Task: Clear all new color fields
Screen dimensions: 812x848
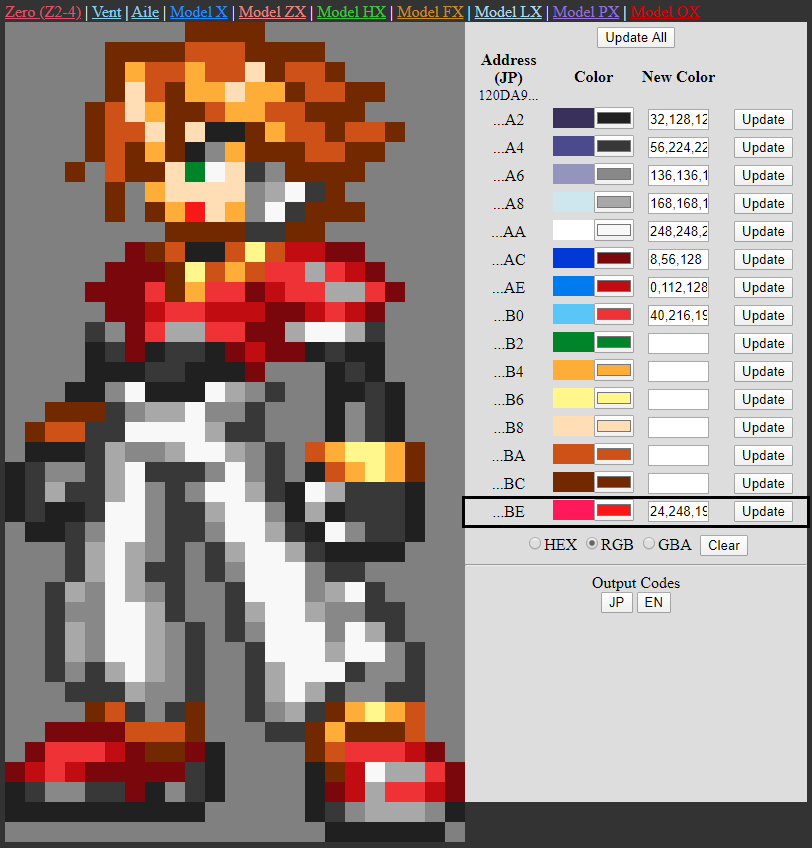Action: (x=723, y=545)
